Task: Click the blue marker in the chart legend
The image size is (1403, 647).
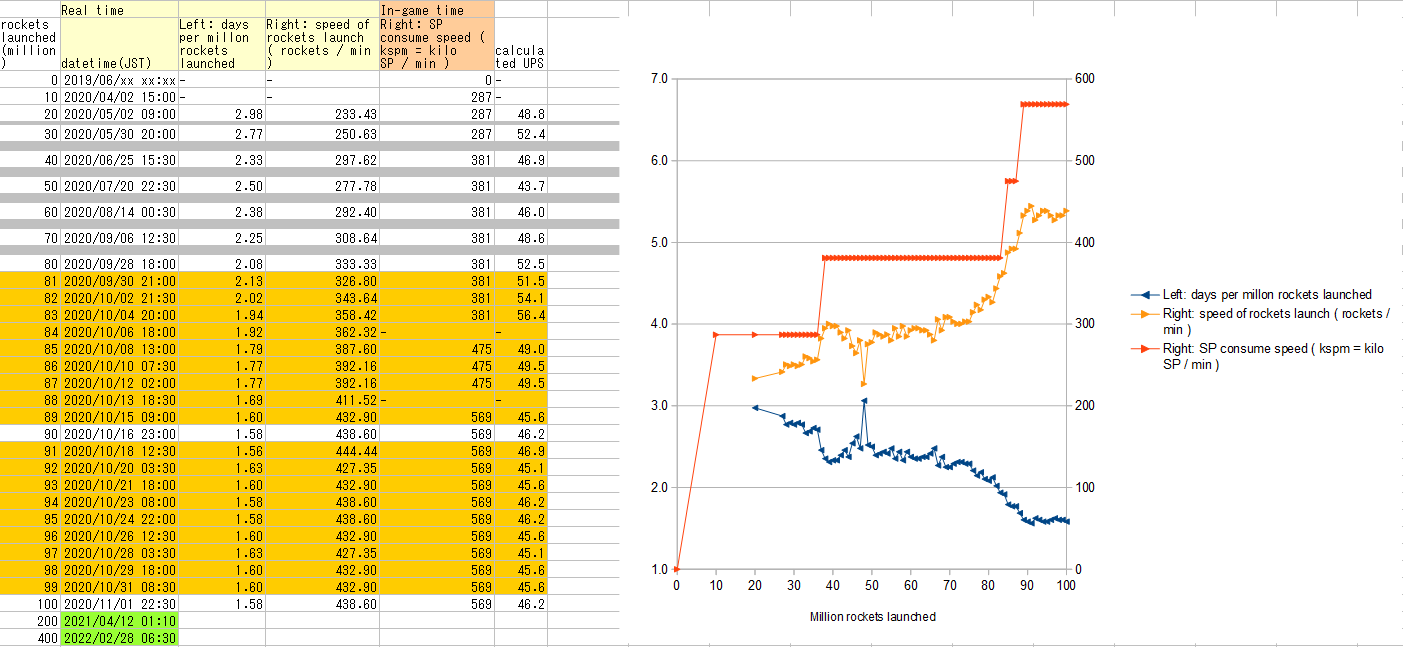Action: (x=1144, y=295)
